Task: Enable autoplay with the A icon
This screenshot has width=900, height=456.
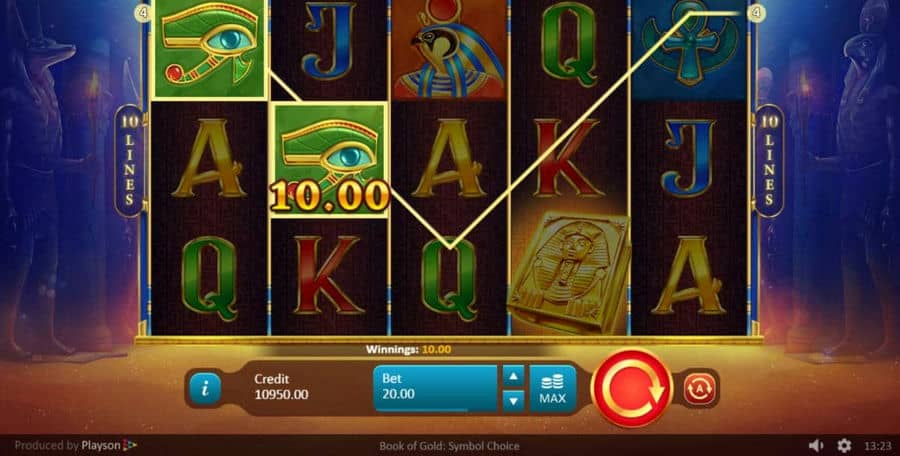Action: pos(699,389)
